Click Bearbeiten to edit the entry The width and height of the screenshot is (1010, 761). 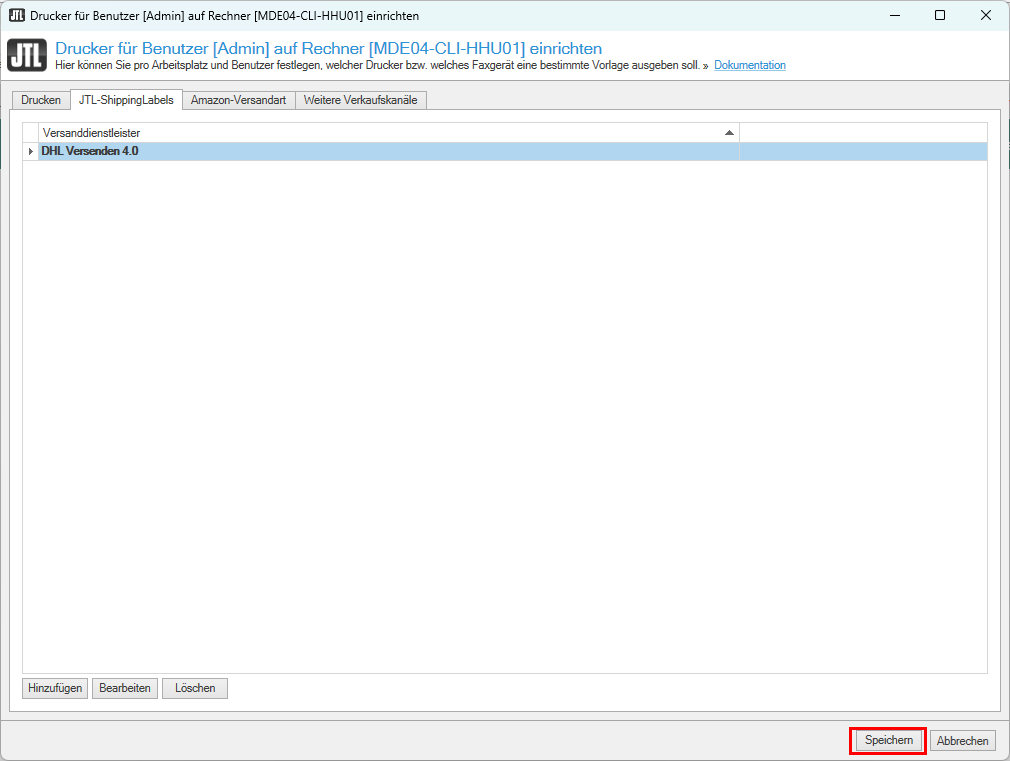(125, 688)
